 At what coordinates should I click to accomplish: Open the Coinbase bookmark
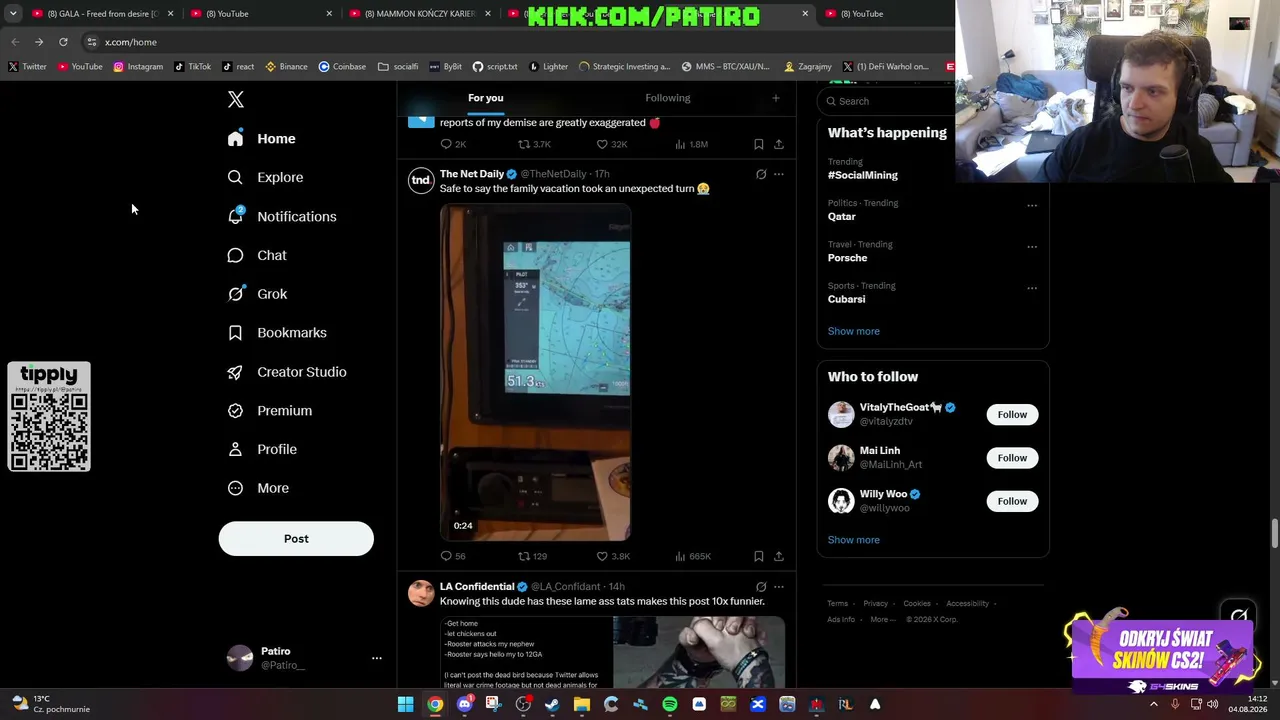coord(342,67)
